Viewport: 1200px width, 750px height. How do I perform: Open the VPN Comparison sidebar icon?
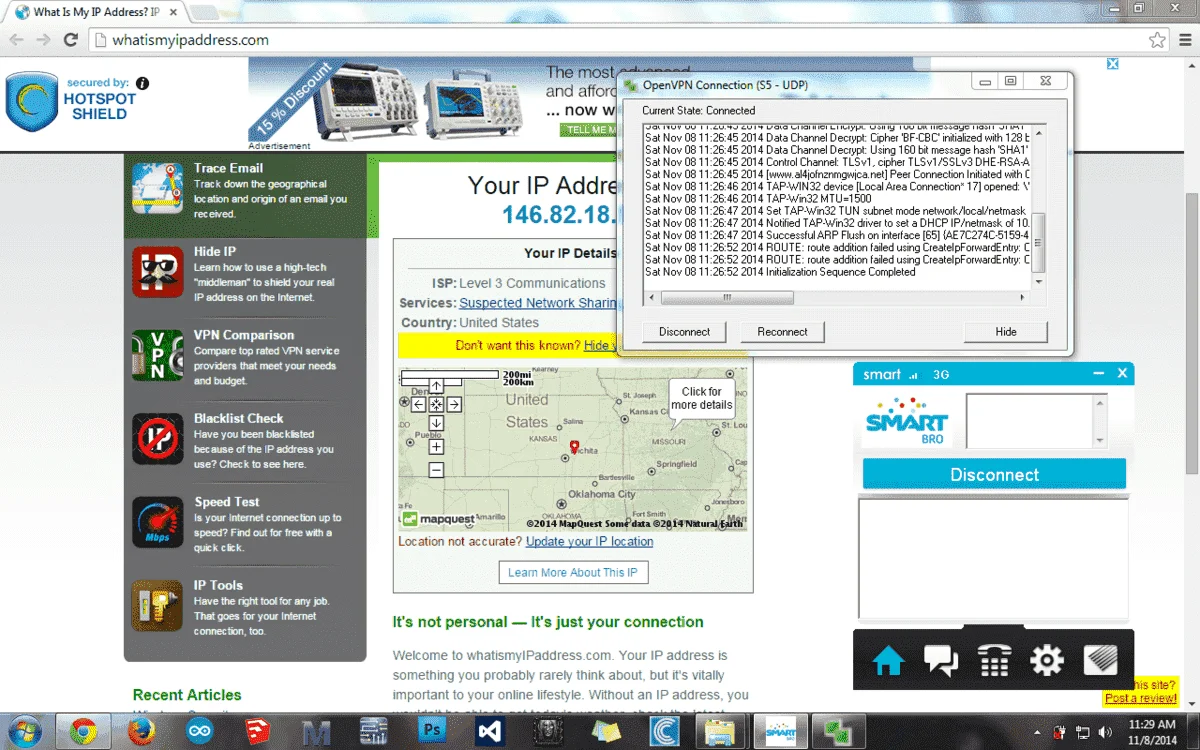click(x=158, y=355)
